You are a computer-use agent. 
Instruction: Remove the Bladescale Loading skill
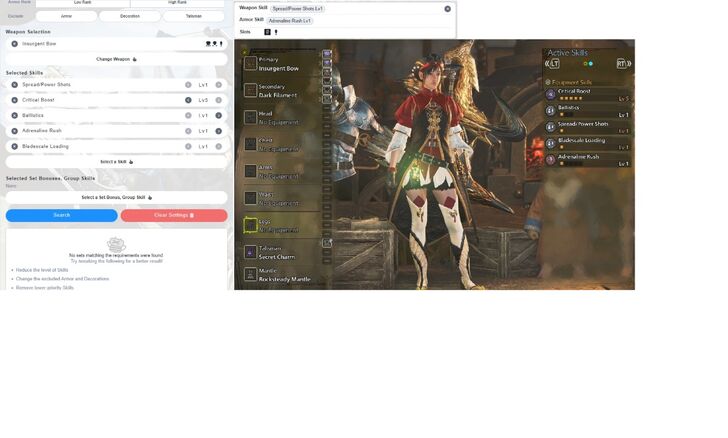(x=12, y=146)
